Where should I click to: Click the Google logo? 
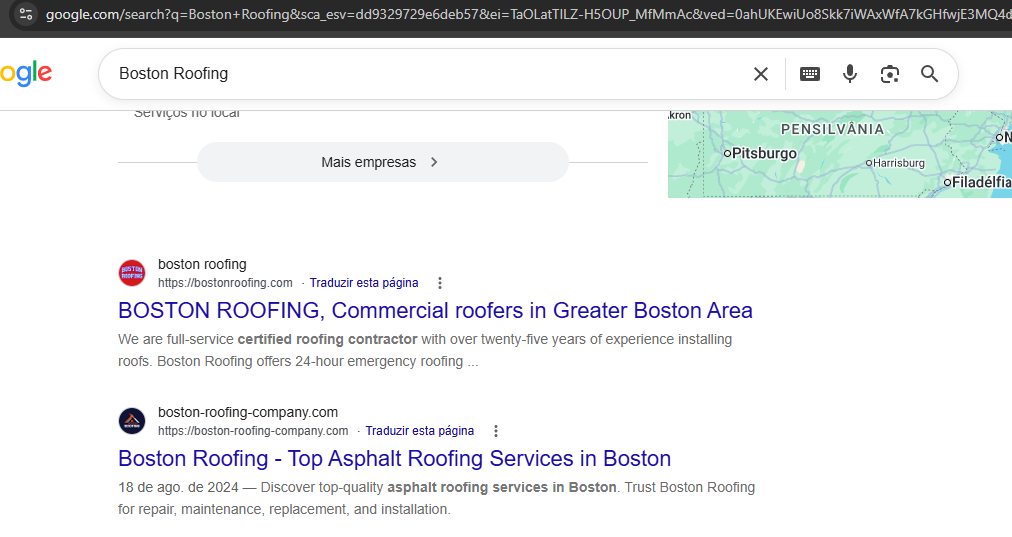pyautogui.click(x=26, y=74)
